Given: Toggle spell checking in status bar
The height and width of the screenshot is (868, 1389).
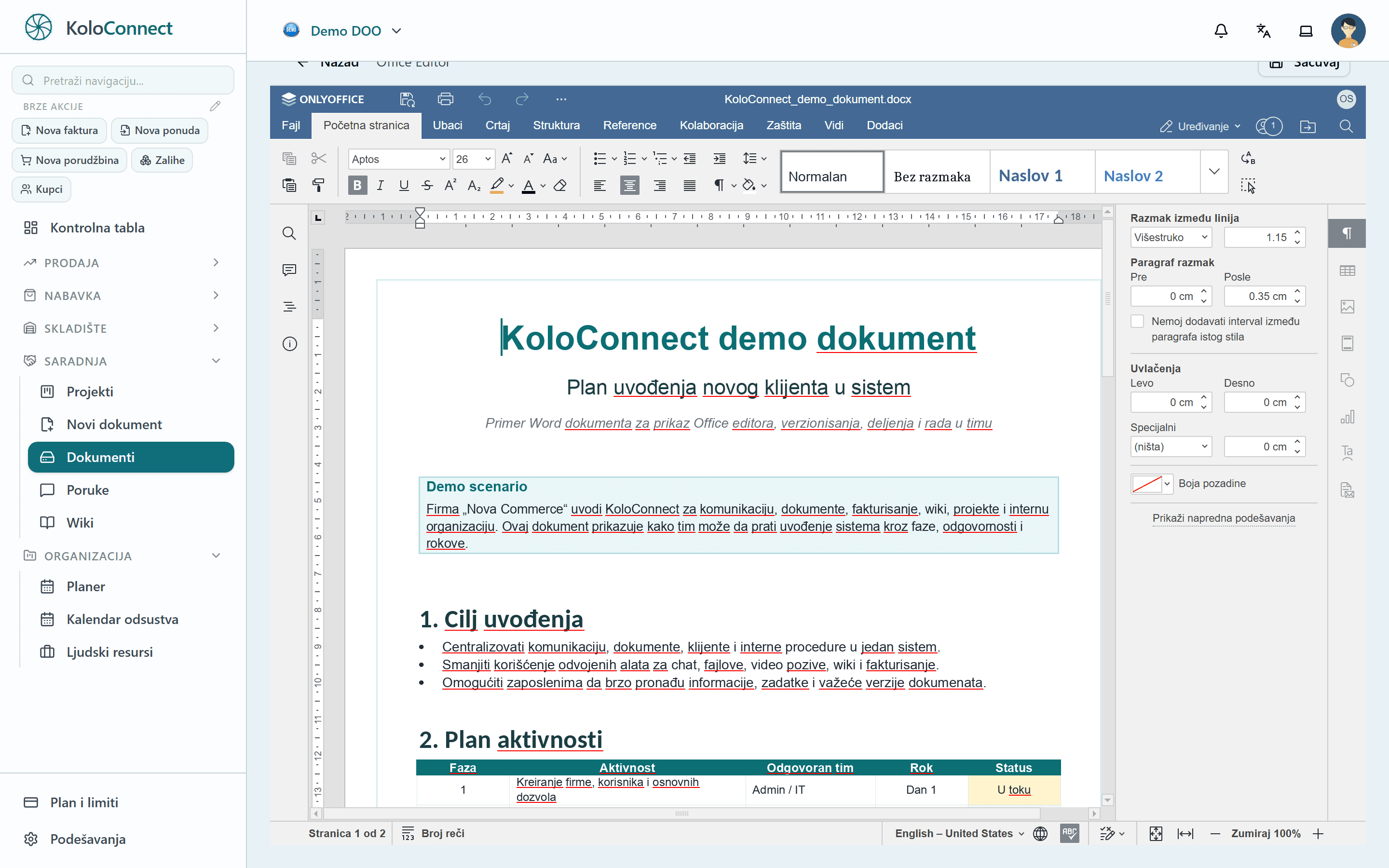Looking at the screenshot, I should 1070,834.
